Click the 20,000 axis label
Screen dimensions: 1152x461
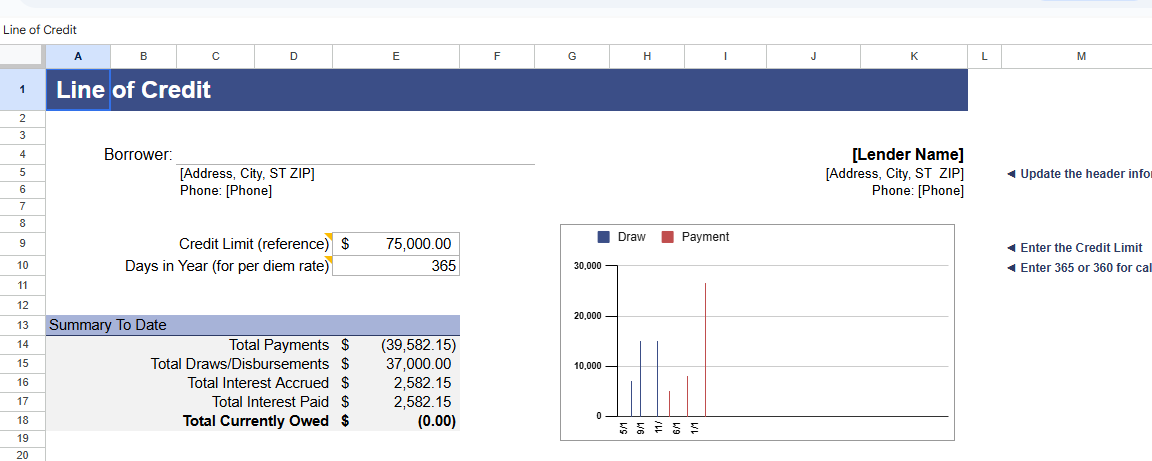[x=587, y=316]
